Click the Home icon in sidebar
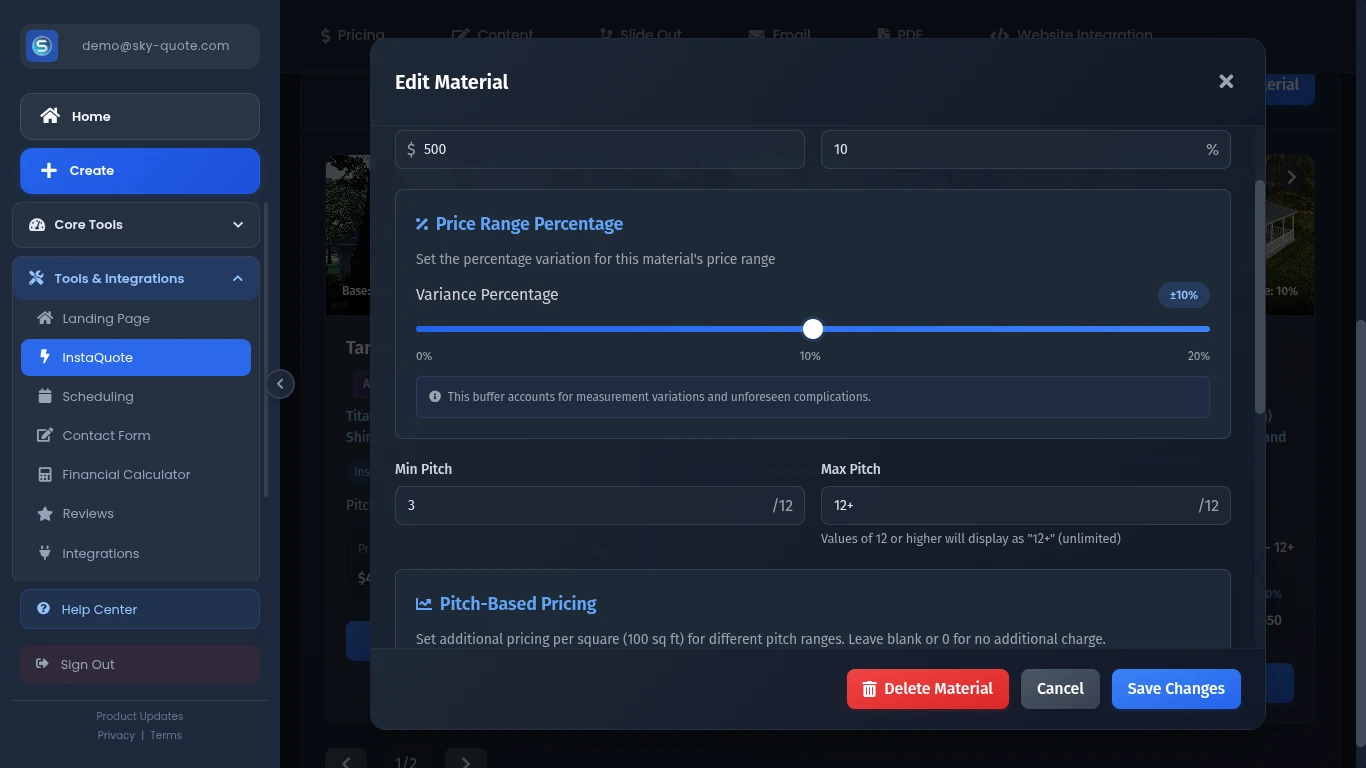Viewport: 1366px width, 768px height. [x=49, y=116]
